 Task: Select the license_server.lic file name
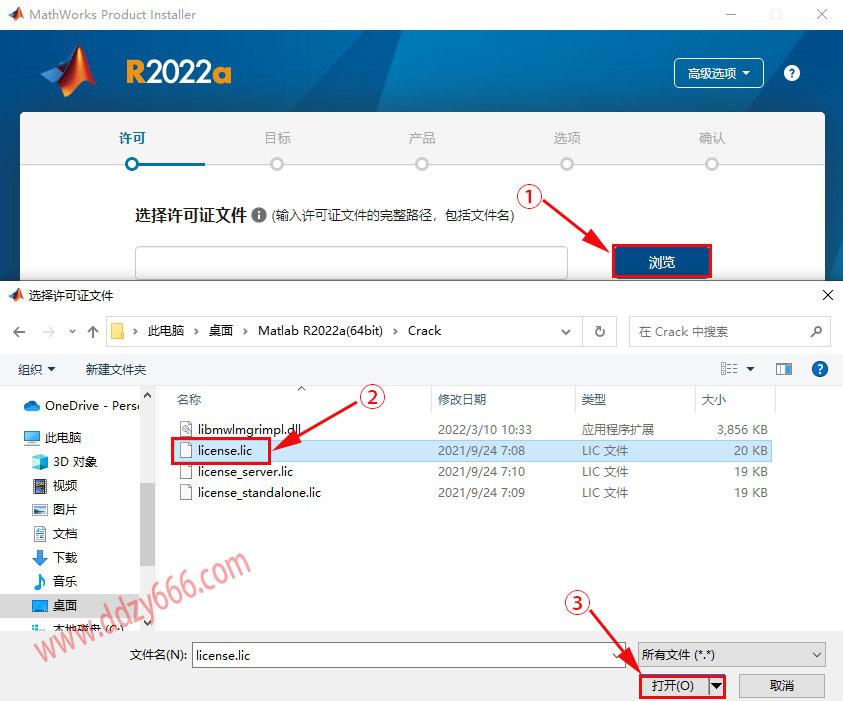245,471
